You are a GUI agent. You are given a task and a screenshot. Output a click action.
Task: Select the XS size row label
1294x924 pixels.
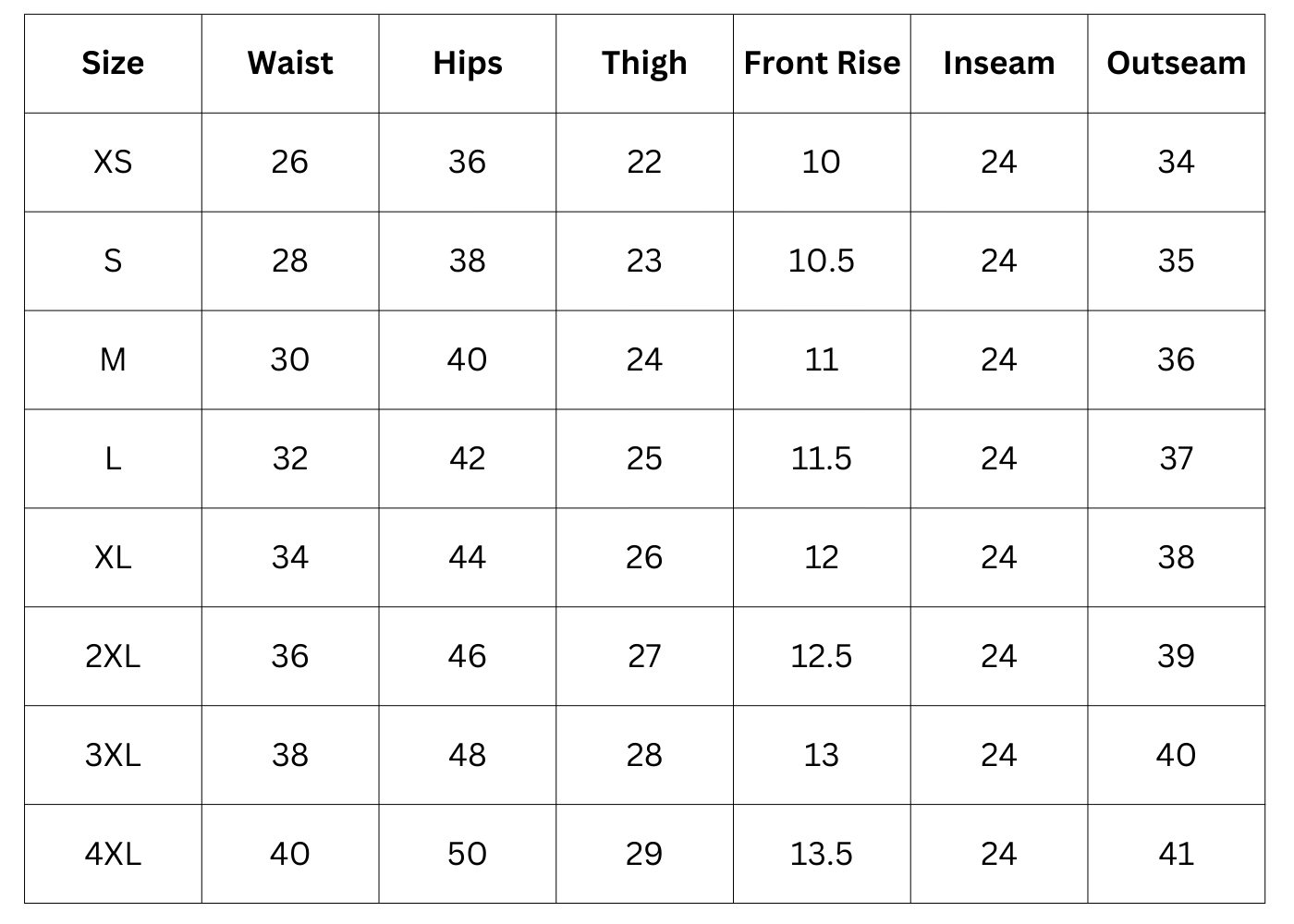[x=113, y=162]
